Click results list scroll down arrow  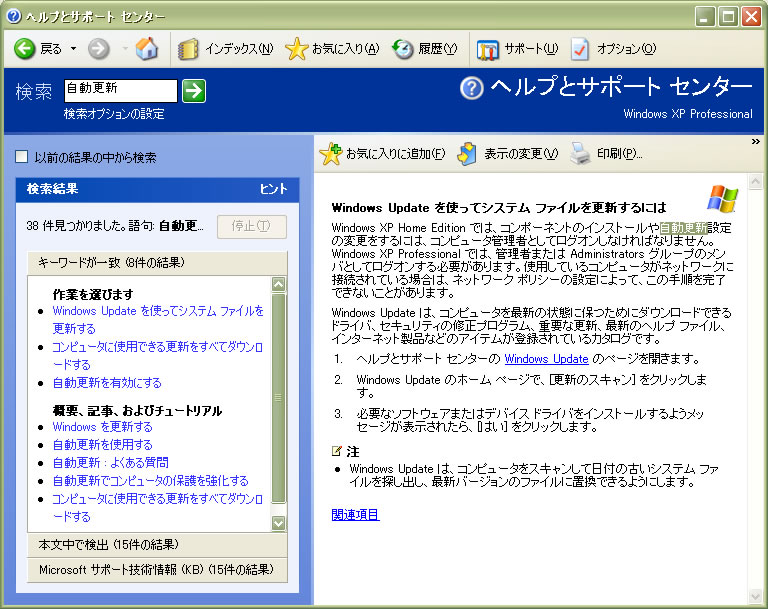click(x=279, y=523)
